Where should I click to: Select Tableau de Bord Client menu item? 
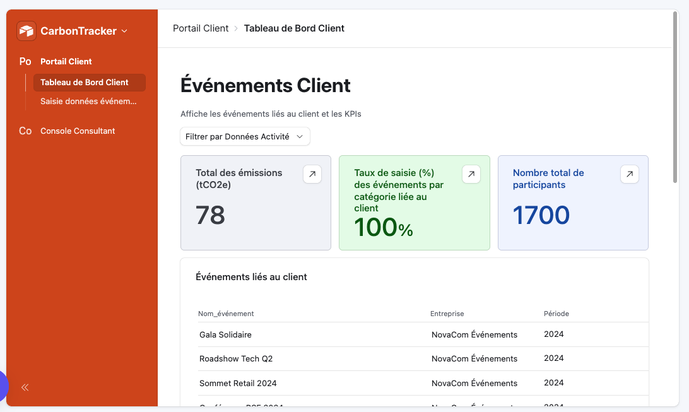[84, 82]
